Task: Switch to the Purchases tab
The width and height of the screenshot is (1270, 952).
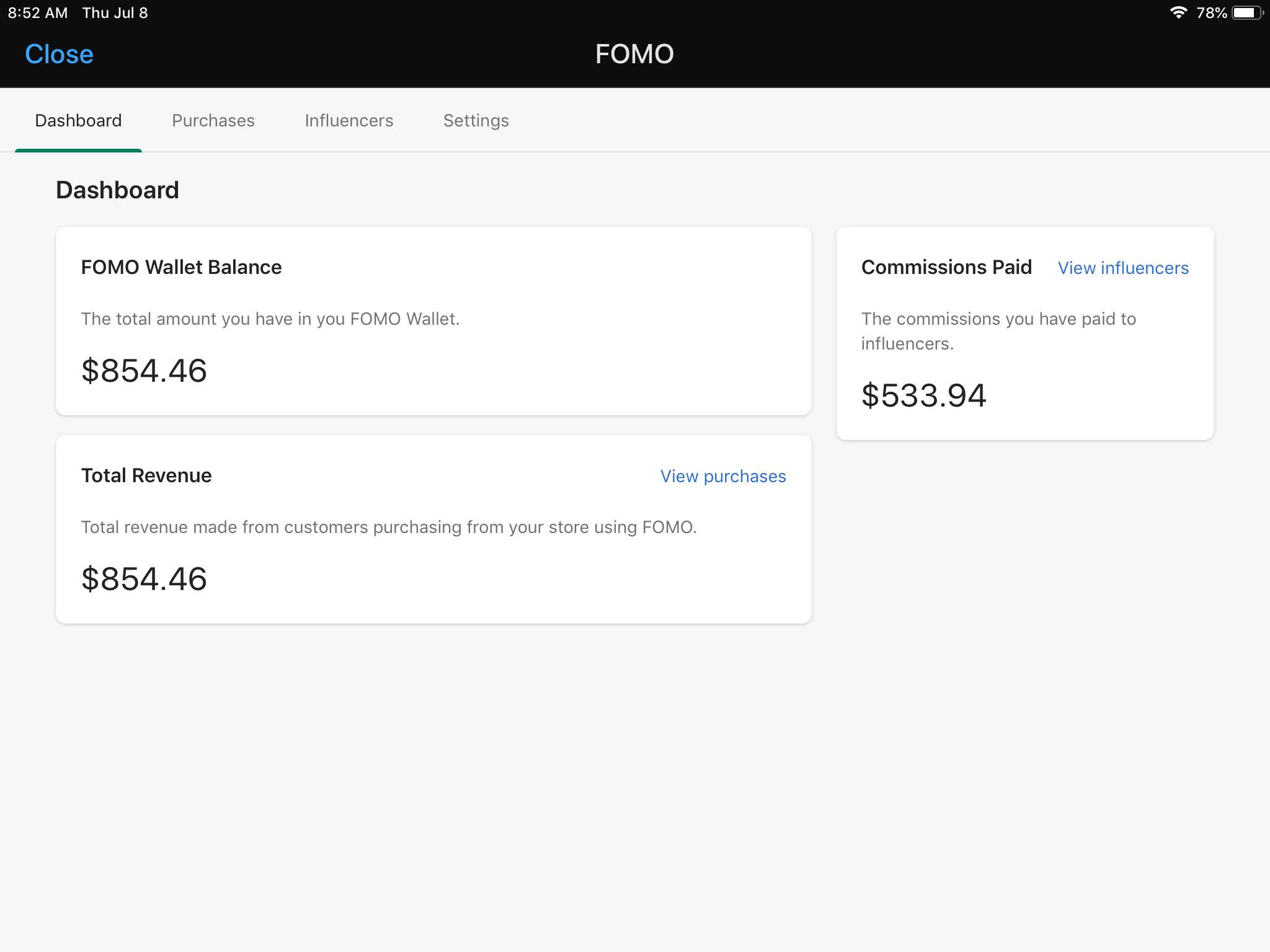Action: pyautogui.click(x=213, y=120)
